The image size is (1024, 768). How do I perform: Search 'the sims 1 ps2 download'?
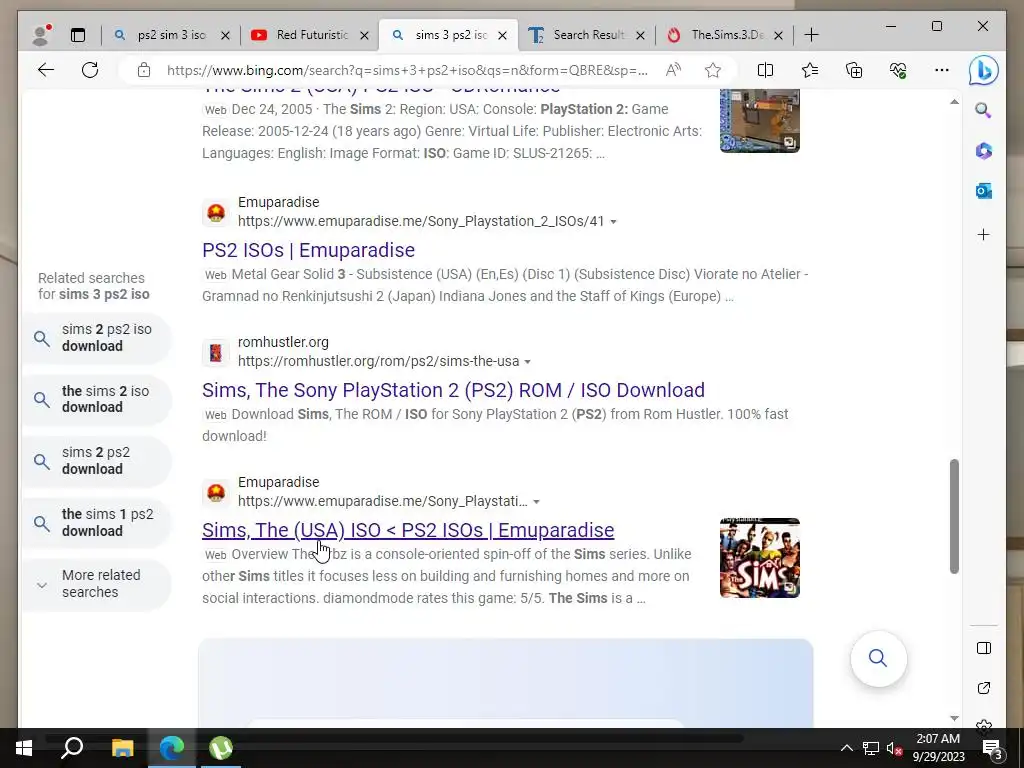coord(97,522)
